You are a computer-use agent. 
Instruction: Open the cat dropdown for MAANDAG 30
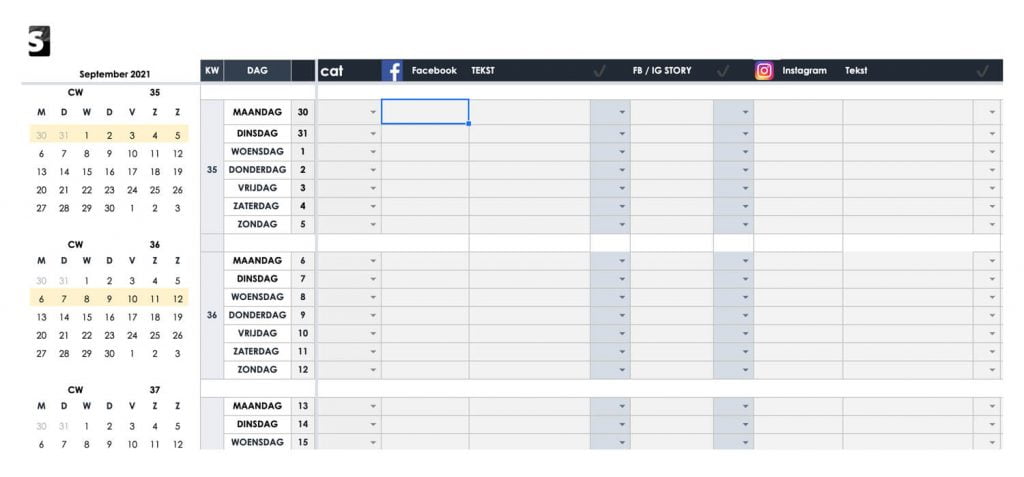coord(373,112)
